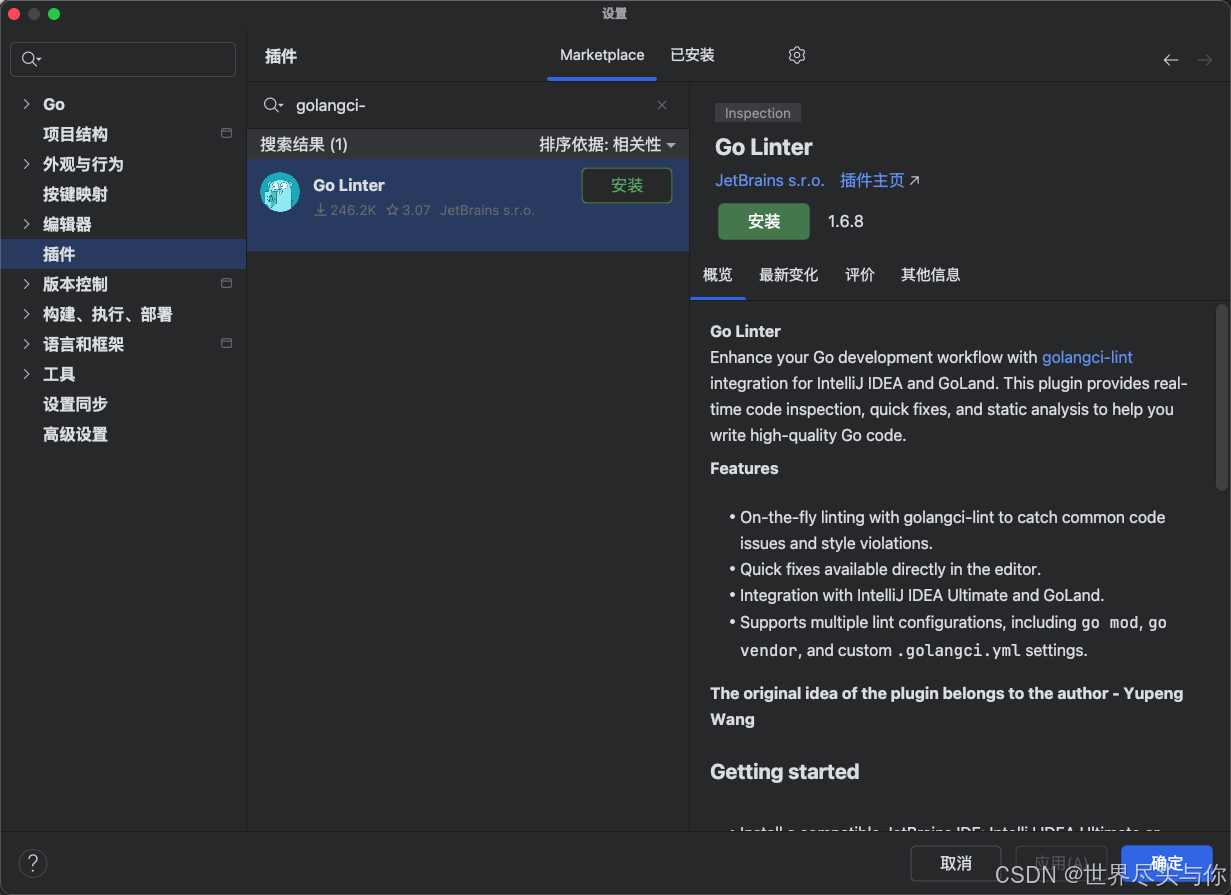1231x895 pixels.
Task: Click the 取消 button
Action: pos(956,863)
